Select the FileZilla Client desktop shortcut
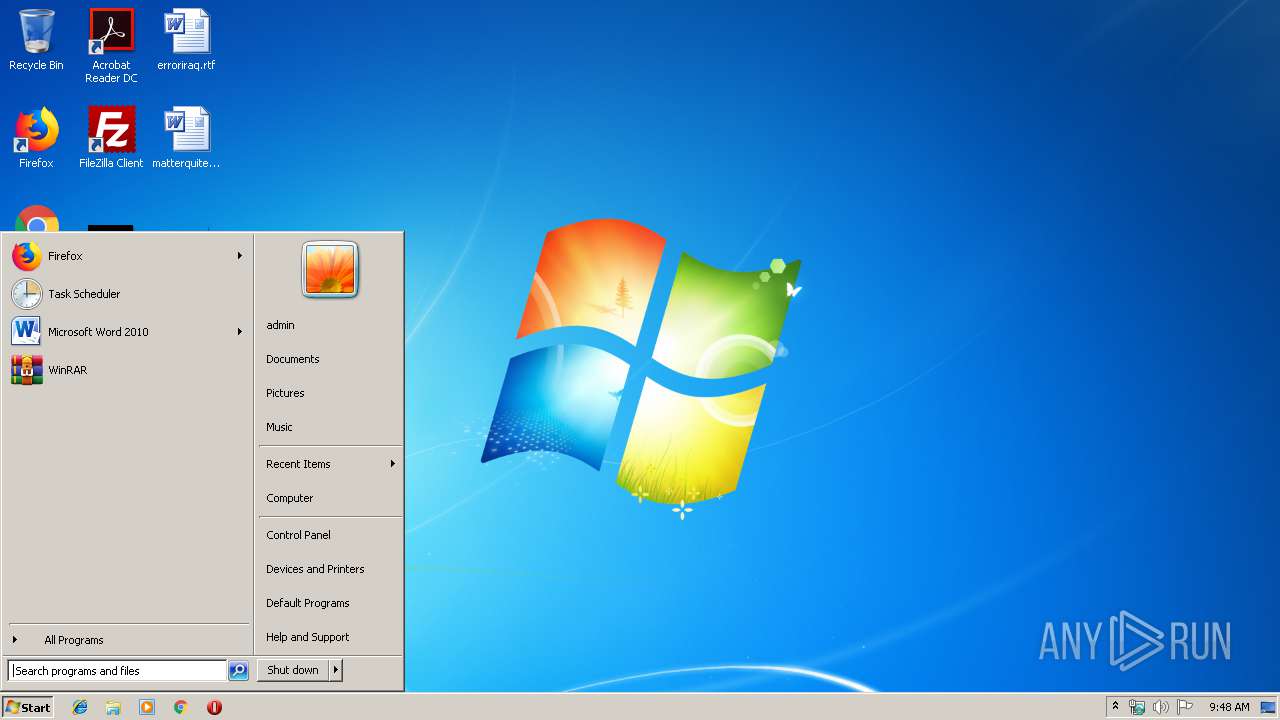The width and height of the screenshot is (1280, 720). click(x=111, y=138)
